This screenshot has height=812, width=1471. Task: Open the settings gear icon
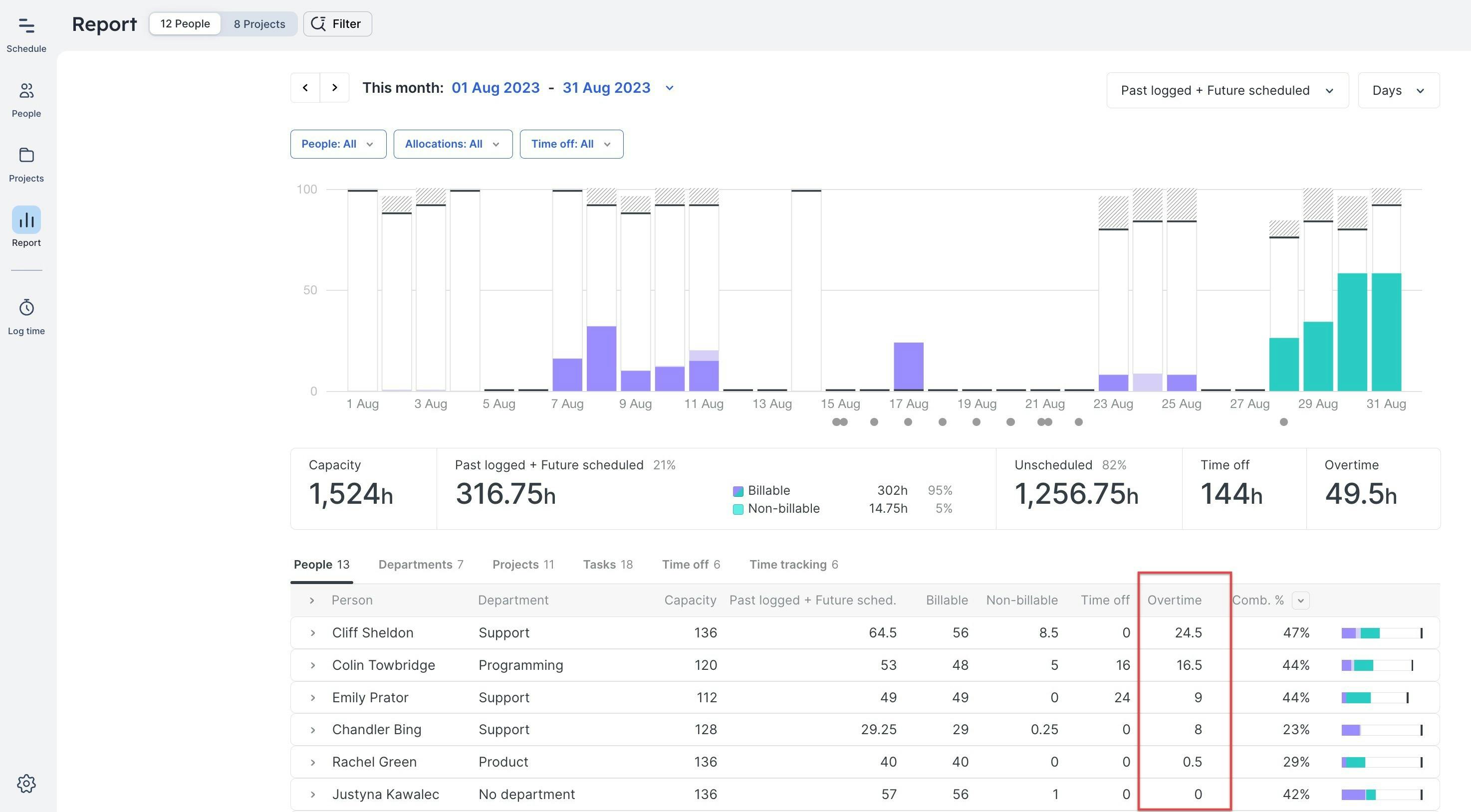(26, 784)
